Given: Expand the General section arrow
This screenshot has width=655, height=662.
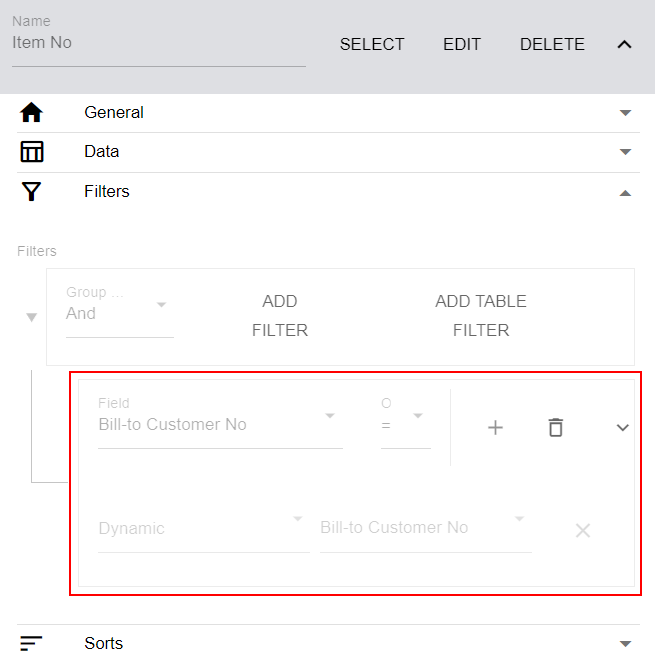Looking at the screenshot, I should click(625, 113).
